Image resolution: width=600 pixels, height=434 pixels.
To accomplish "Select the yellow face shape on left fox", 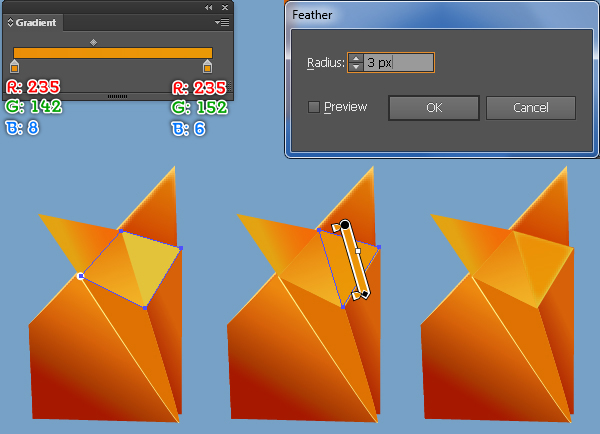I will (151, 266).
